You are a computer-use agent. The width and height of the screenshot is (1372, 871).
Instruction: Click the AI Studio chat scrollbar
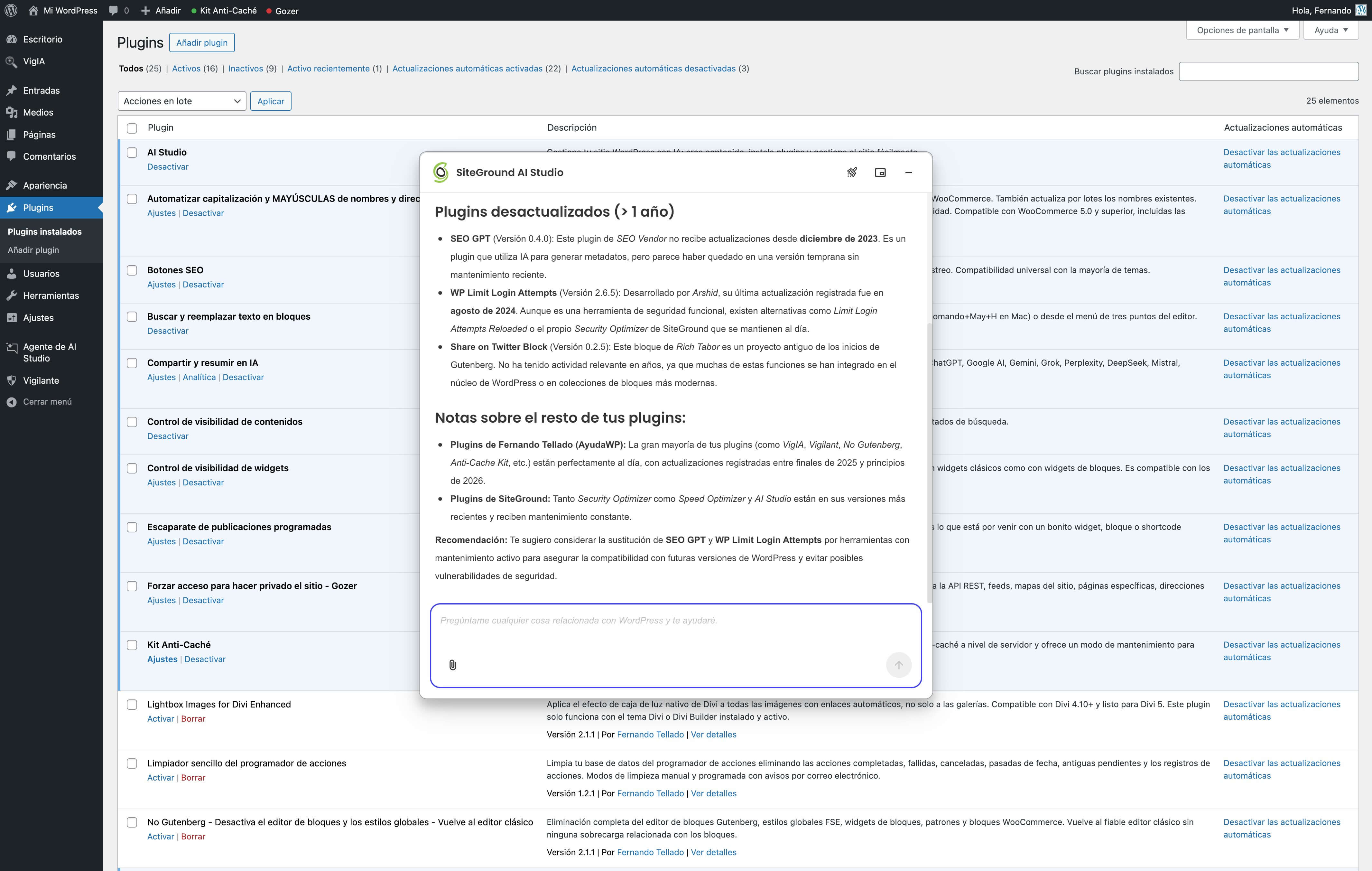tap(929, 463)
